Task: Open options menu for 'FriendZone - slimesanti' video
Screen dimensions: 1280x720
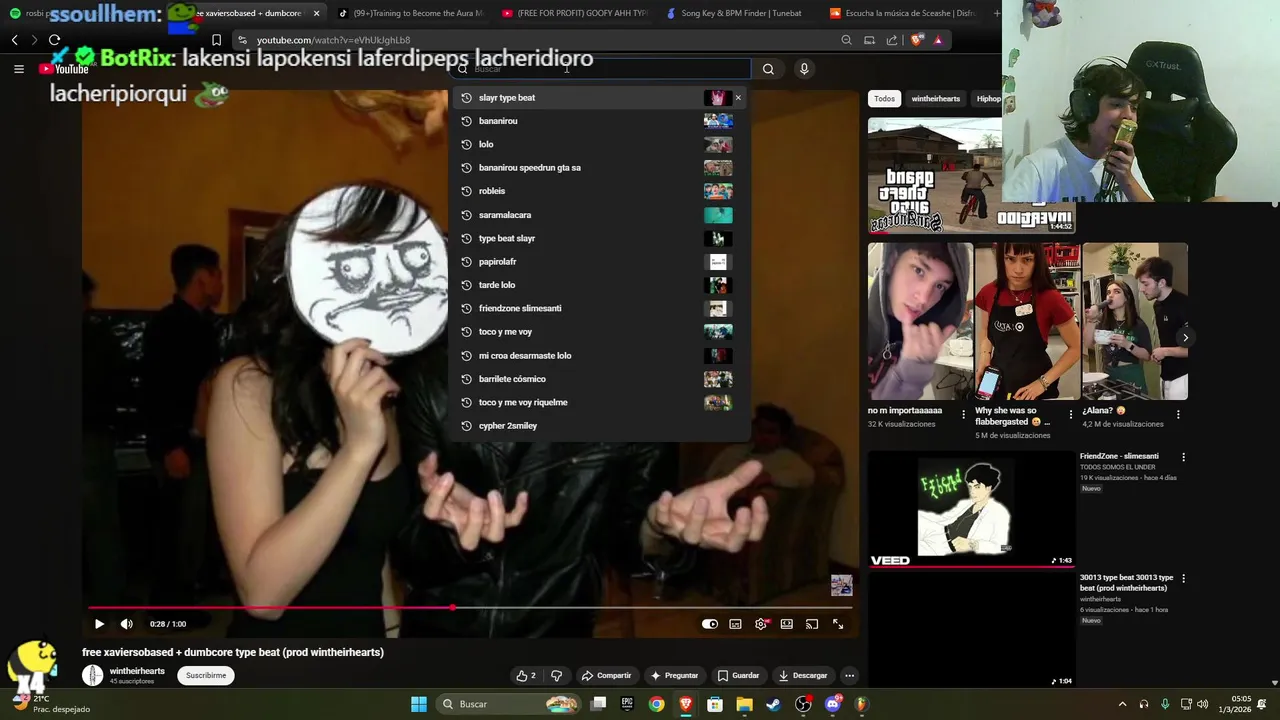Action: tap(1183, 457)
